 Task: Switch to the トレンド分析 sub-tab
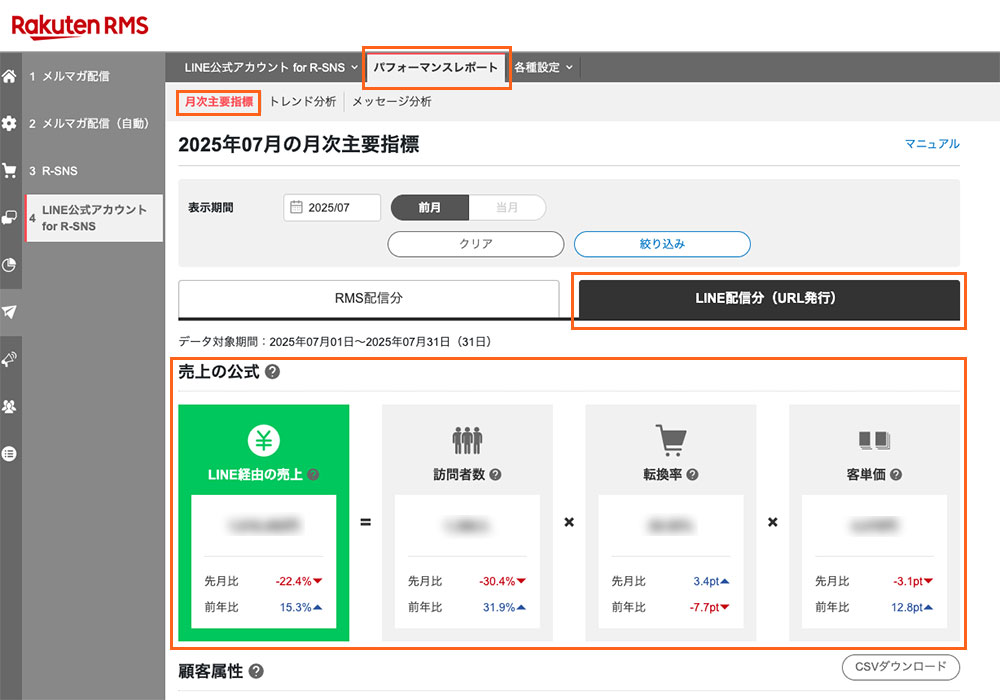(x=302, y=101)
